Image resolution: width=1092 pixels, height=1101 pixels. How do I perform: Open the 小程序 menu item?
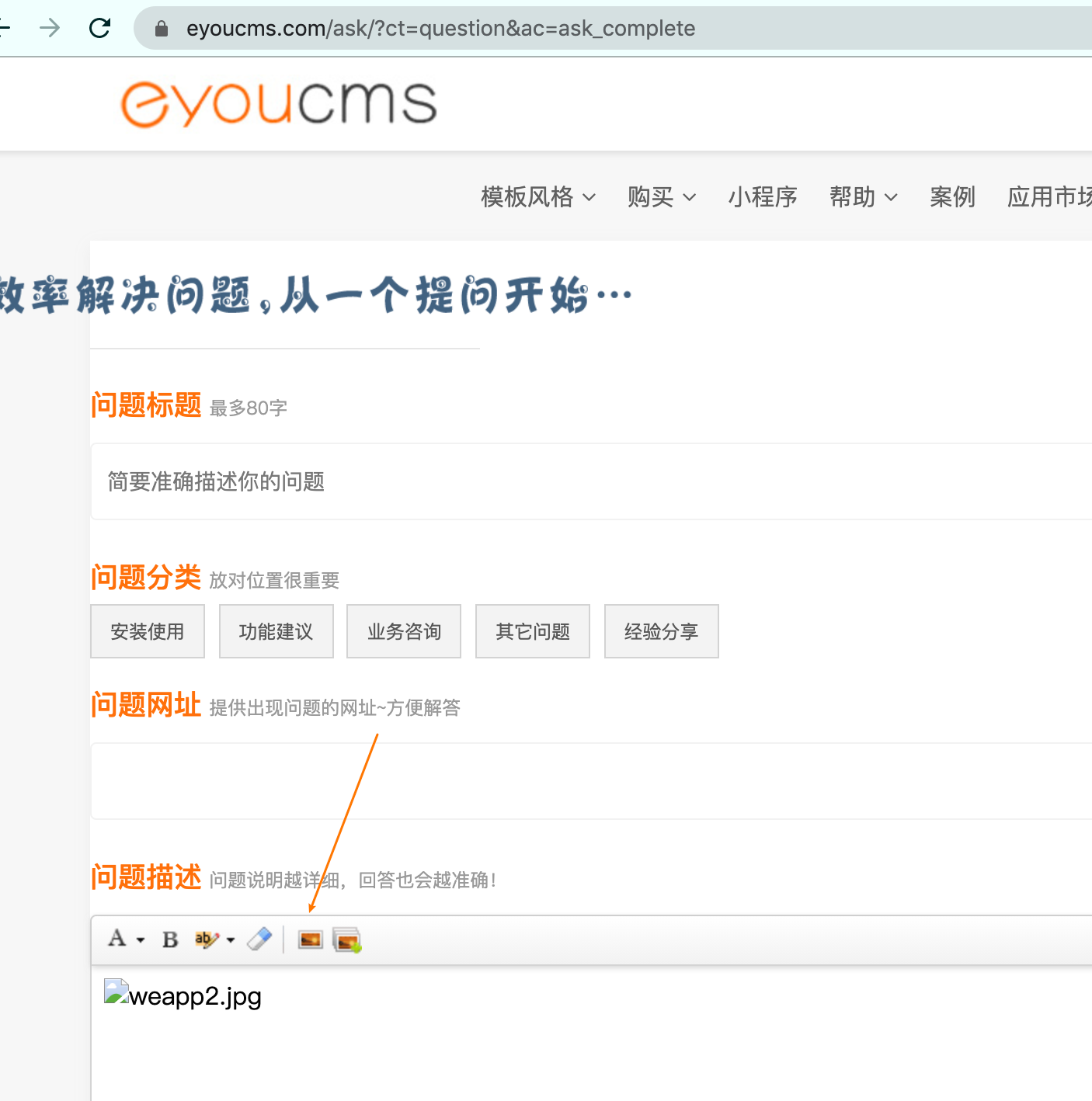click(x=763, y=197)
